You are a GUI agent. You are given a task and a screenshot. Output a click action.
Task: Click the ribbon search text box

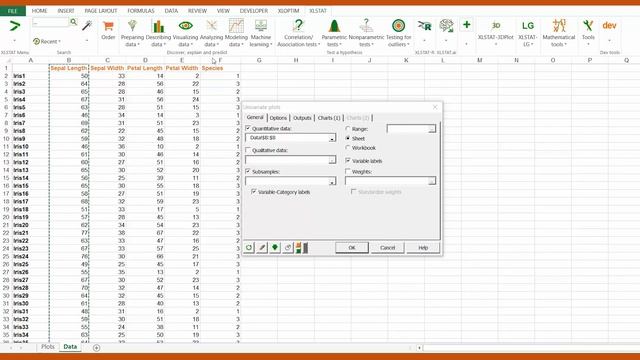pyautogui.click(x=50, y=23)
